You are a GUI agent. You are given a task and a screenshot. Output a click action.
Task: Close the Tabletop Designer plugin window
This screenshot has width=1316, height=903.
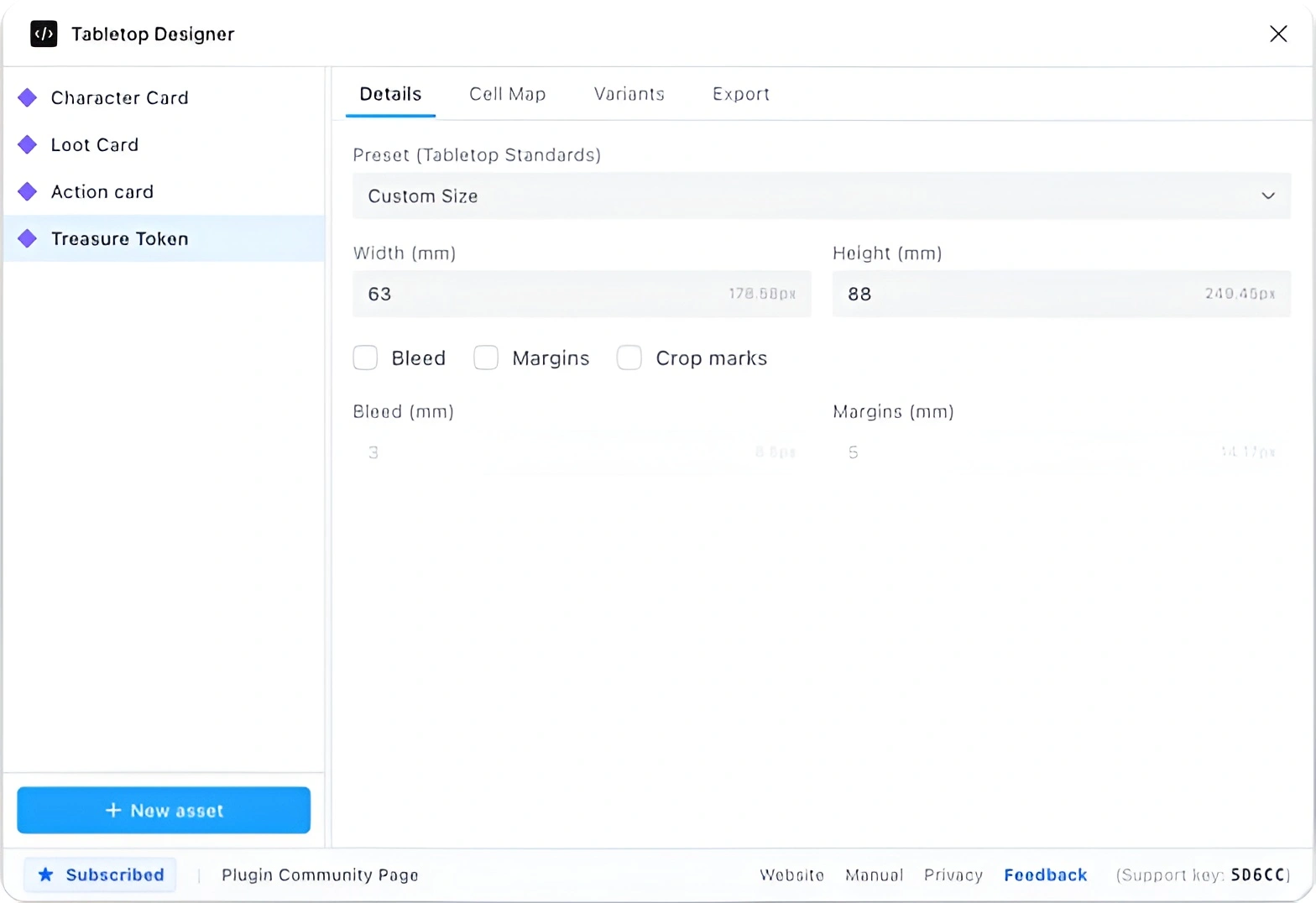(1277, 34)
